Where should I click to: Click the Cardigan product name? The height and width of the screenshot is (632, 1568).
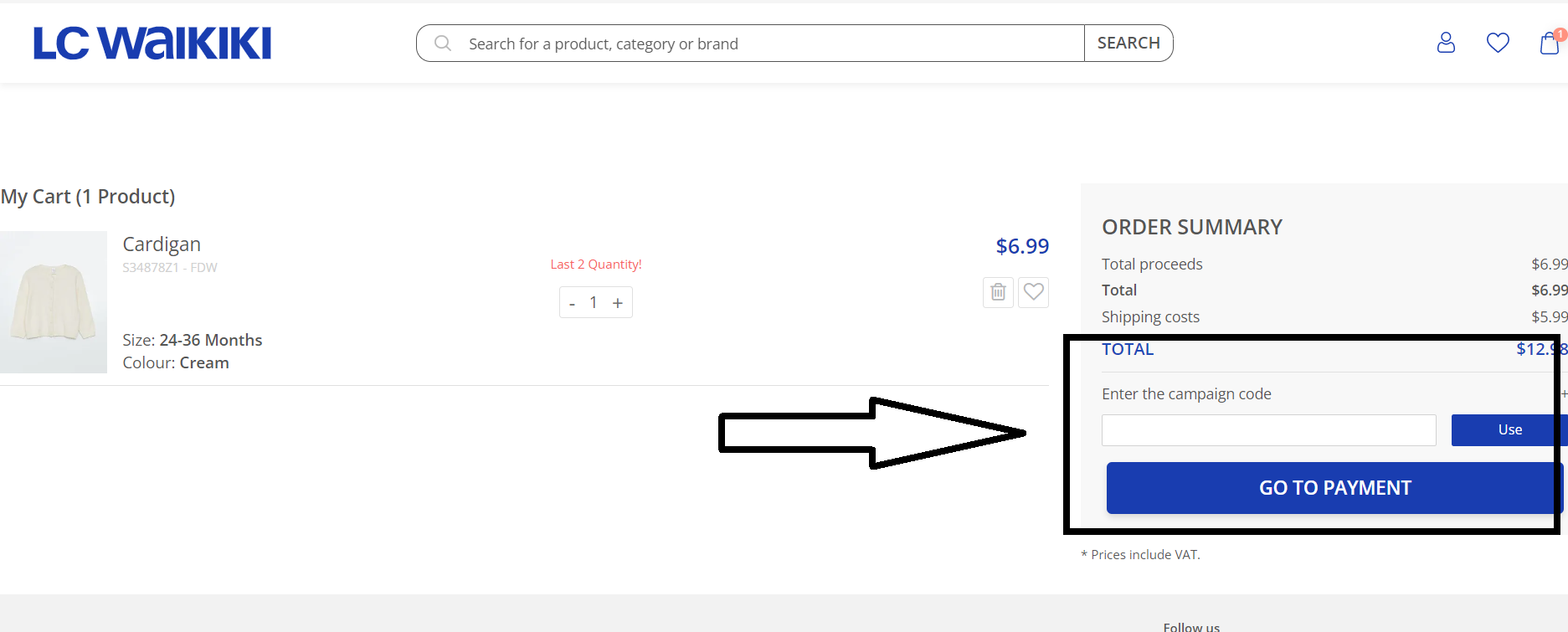pyautogui.click(x=162, y=244)
